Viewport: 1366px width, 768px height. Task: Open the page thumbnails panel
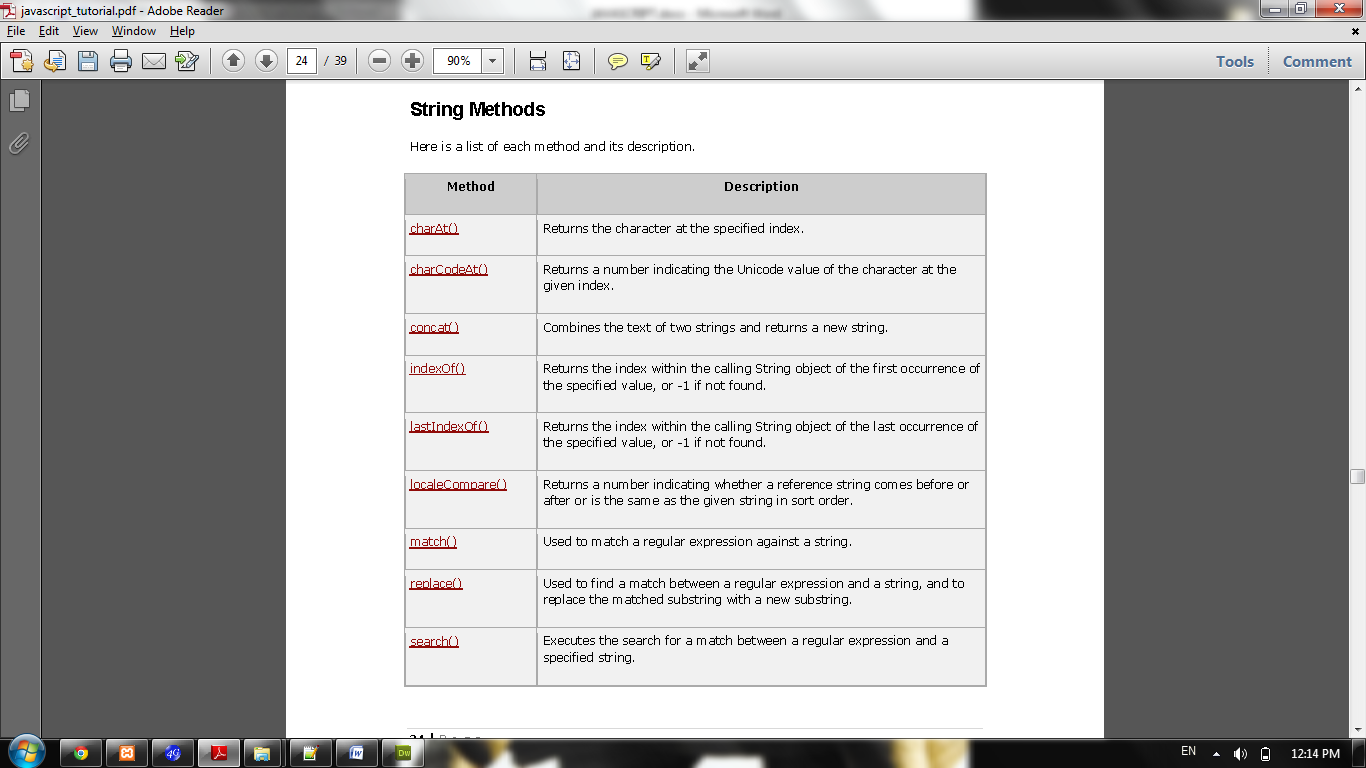coord(19,100)
